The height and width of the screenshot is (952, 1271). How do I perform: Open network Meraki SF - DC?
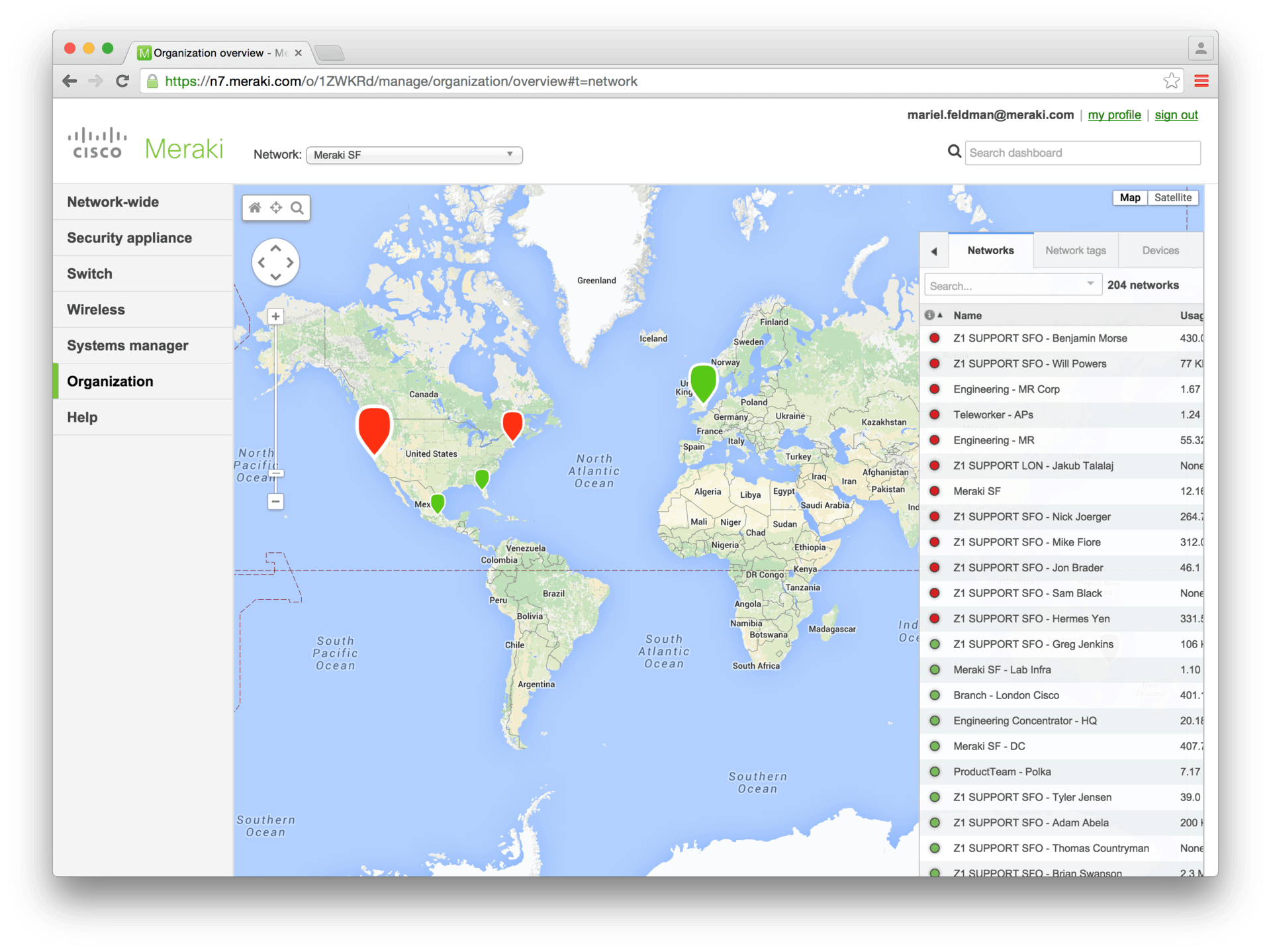point(989,746)
